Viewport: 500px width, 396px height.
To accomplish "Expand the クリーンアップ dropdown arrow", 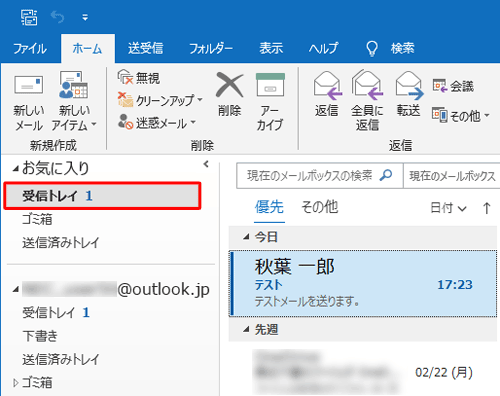I will 200,99.
